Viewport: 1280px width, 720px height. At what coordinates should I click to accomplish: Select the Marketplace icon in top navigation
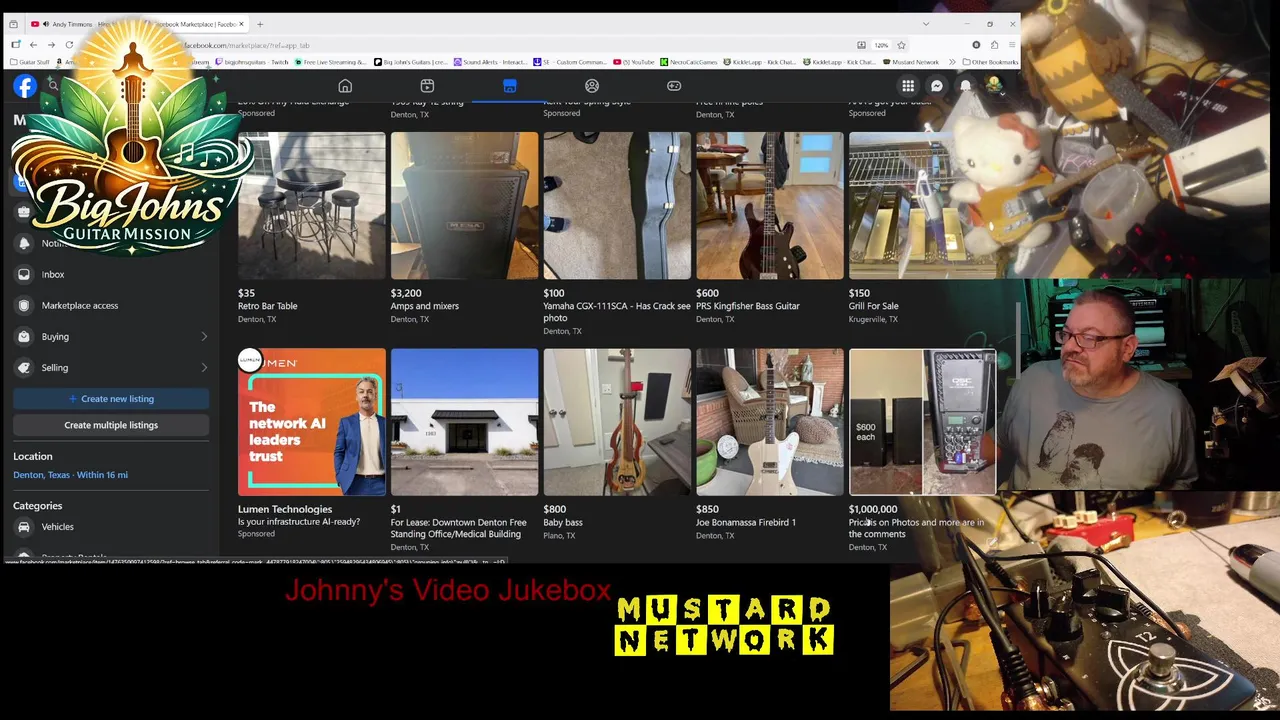pyautogui.click(x=509, y=86)
